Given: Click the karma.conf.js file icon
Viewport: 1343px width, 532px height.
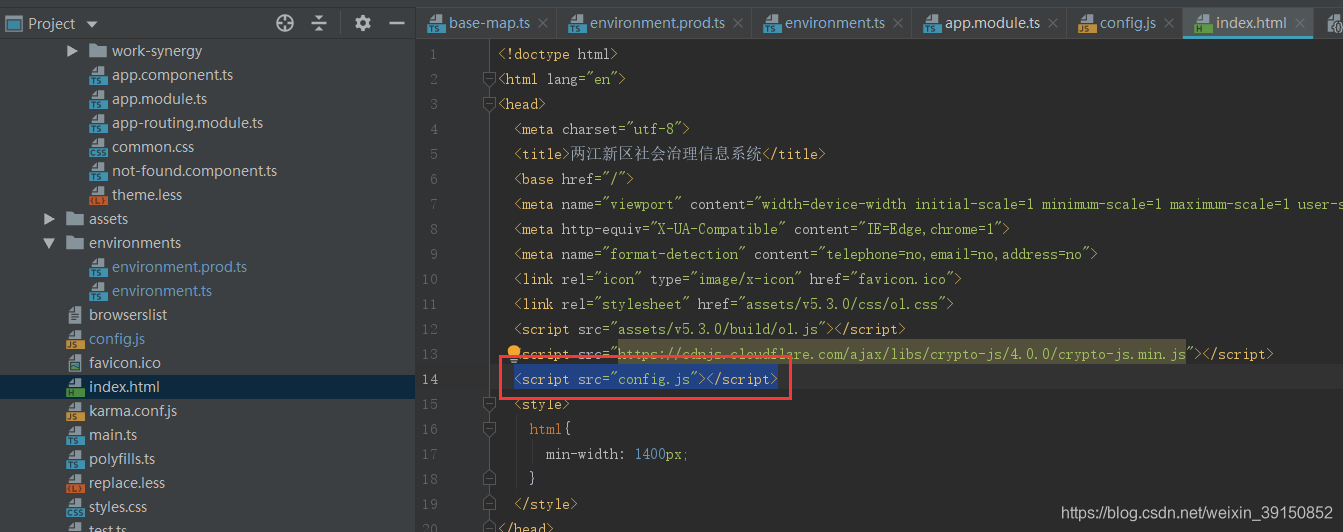Looking at the screenshot, I should pos(75,411).
